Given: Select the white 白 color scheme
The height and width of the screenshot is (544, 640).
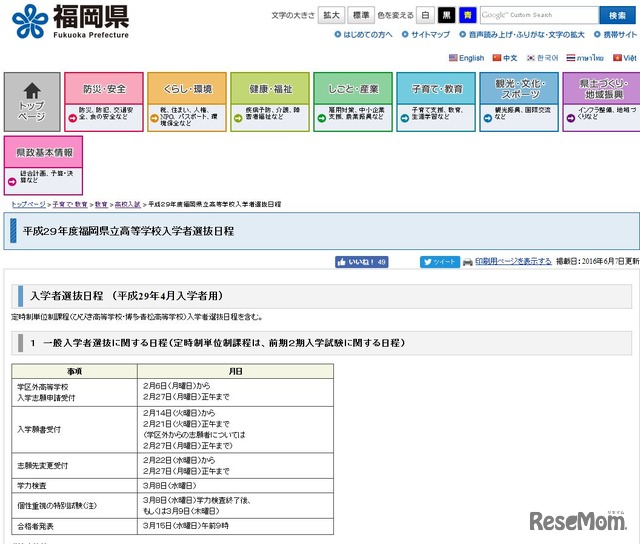Looking at the screenshot, I should (x=425, y=15).
